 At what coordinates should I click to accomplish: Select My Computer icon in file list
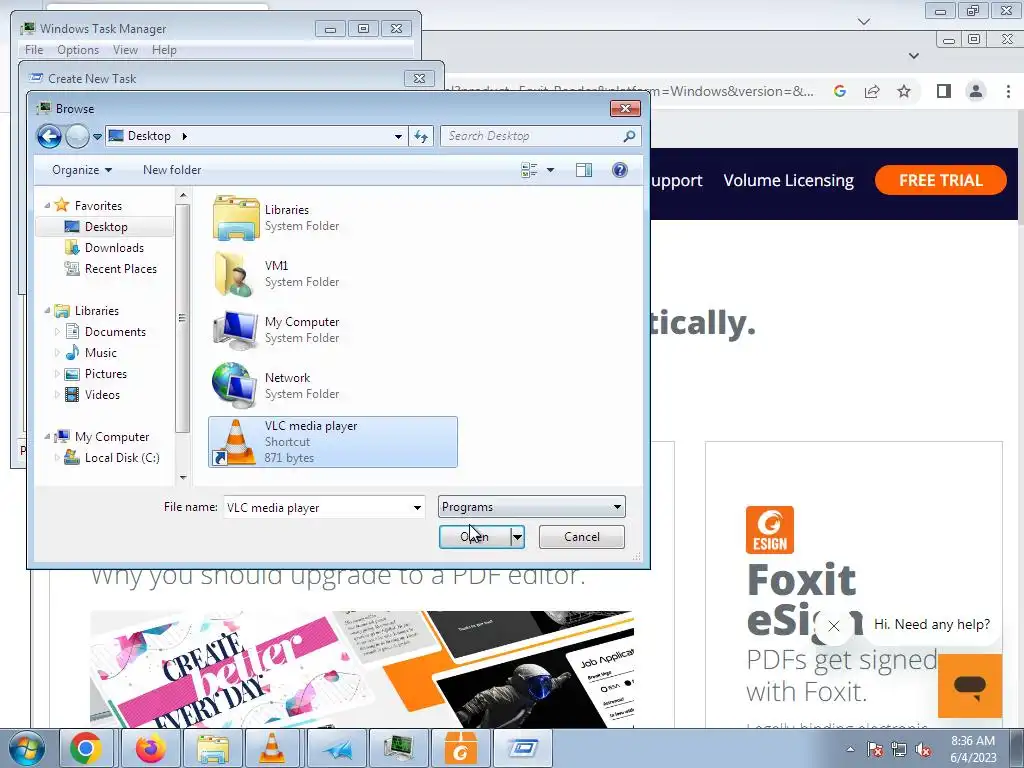click(235, 330)
